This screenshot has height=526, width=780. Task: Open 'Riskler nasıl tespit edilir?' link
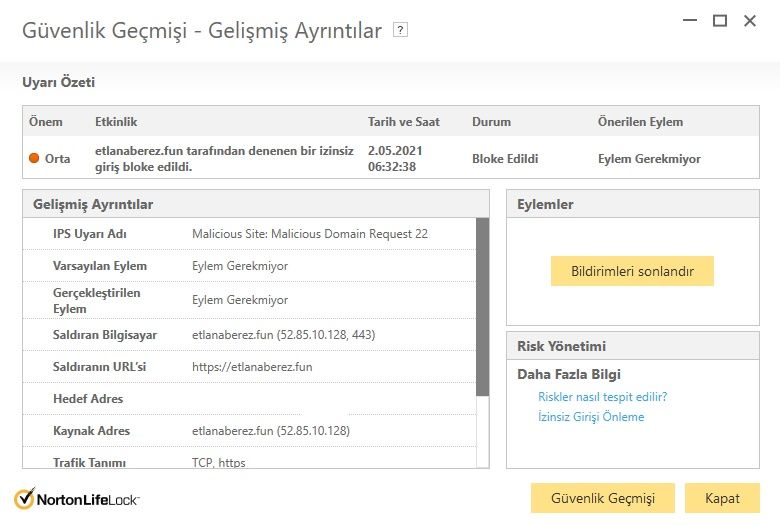click(602, 397)
